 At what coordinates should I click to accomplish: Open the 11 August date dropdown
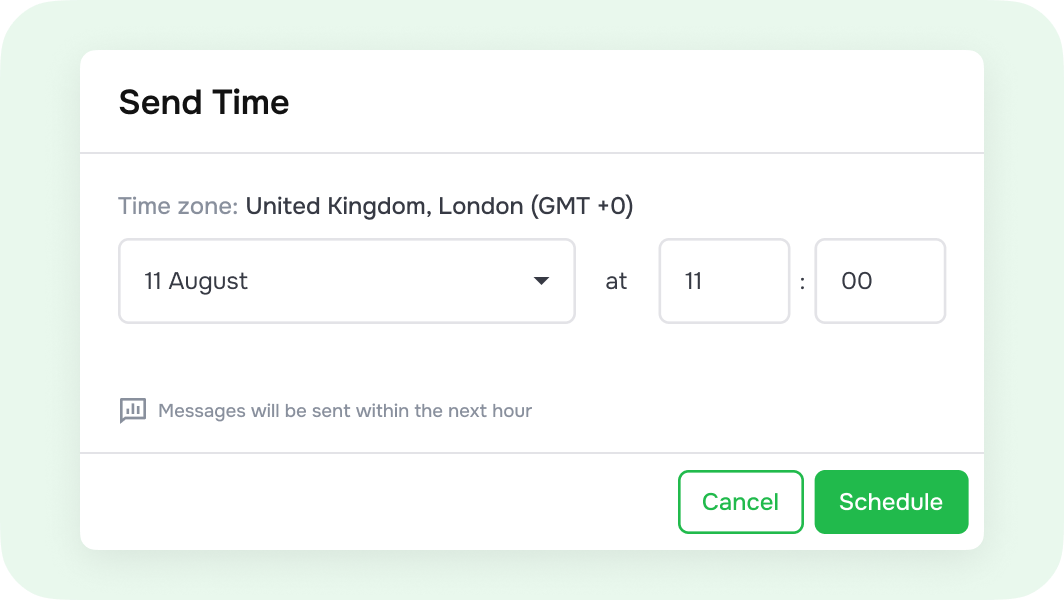[346, 281]
